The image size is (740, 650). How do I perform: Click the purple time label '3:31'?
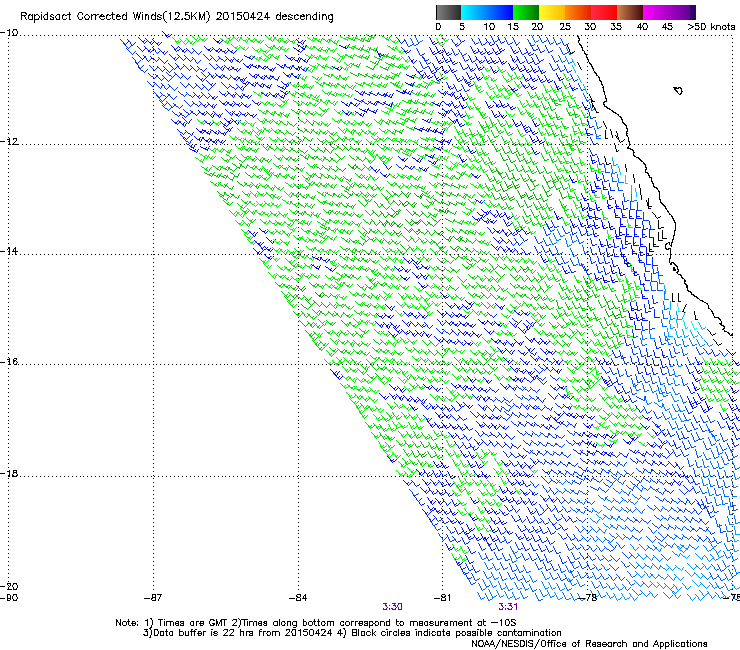pos(508,607)
